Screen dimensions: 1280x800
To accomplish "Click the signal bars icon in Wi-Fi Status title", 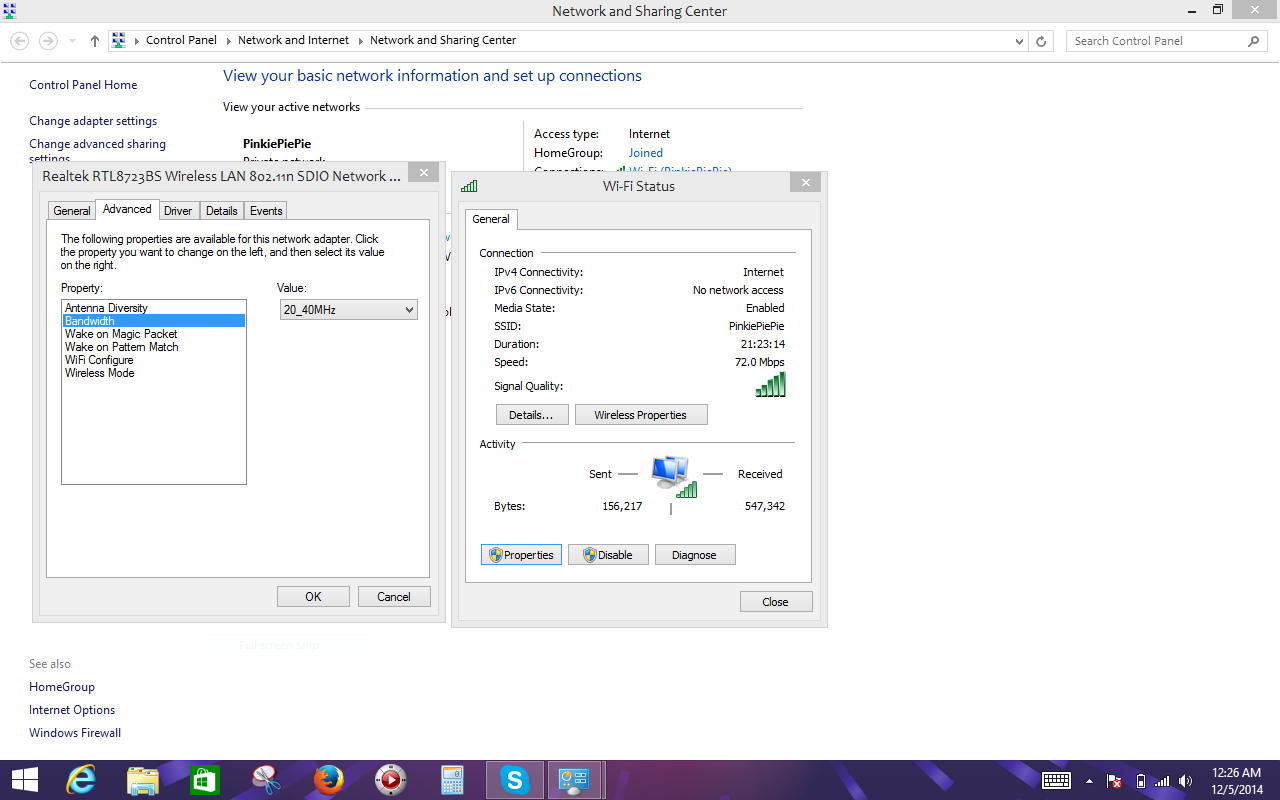I will click(469, 186).
